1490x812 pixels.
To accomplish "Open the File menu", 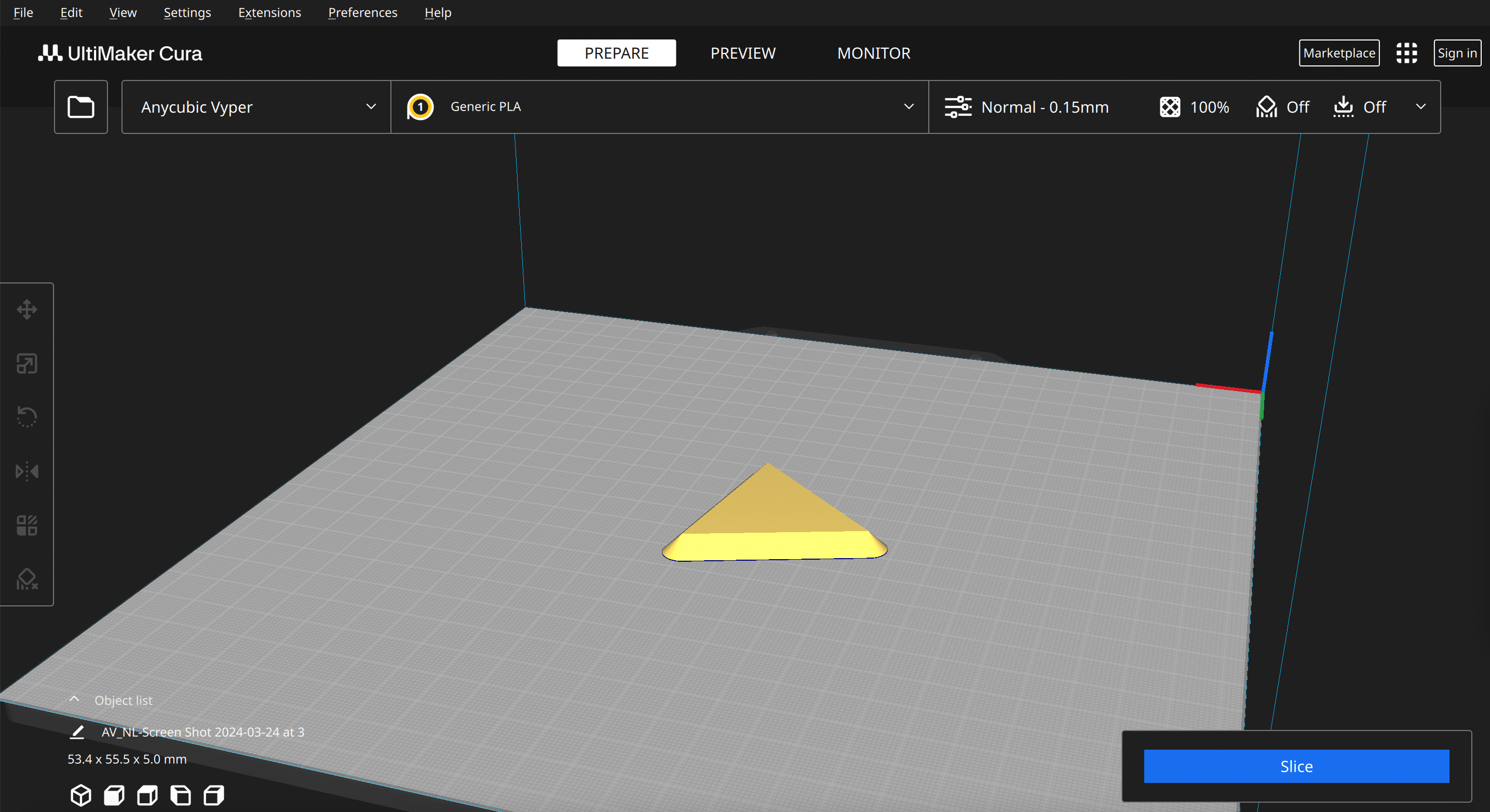I will (x=23, y=13).
